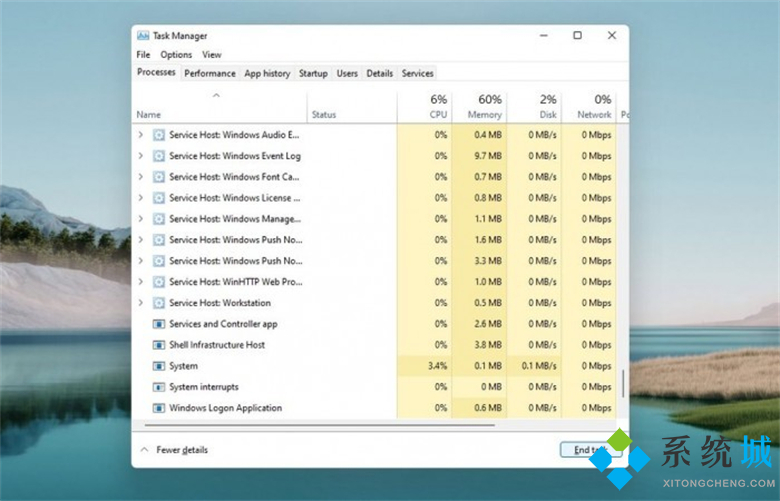
Task: Expand Service Host: Windows Manage... row
Action: point(141,219)
